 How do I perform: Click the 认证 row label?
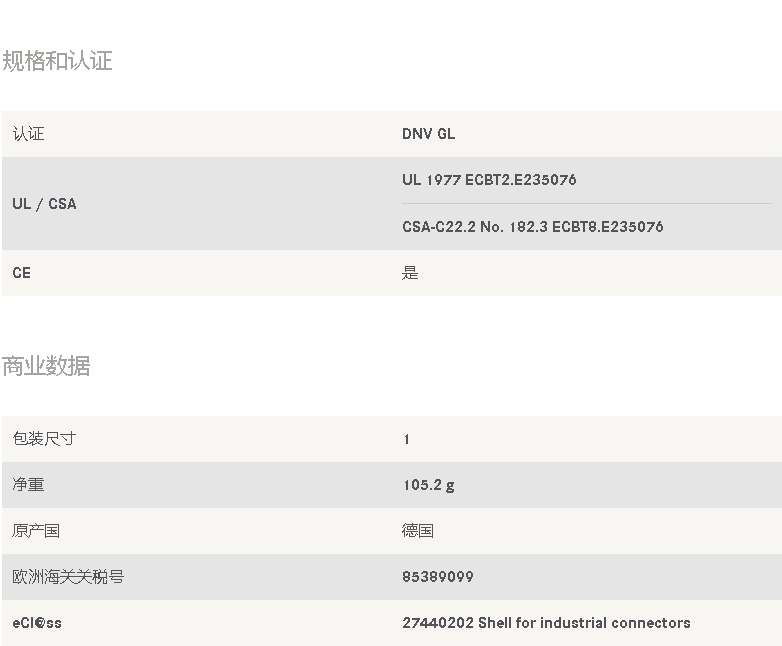[x=28, y=134]
